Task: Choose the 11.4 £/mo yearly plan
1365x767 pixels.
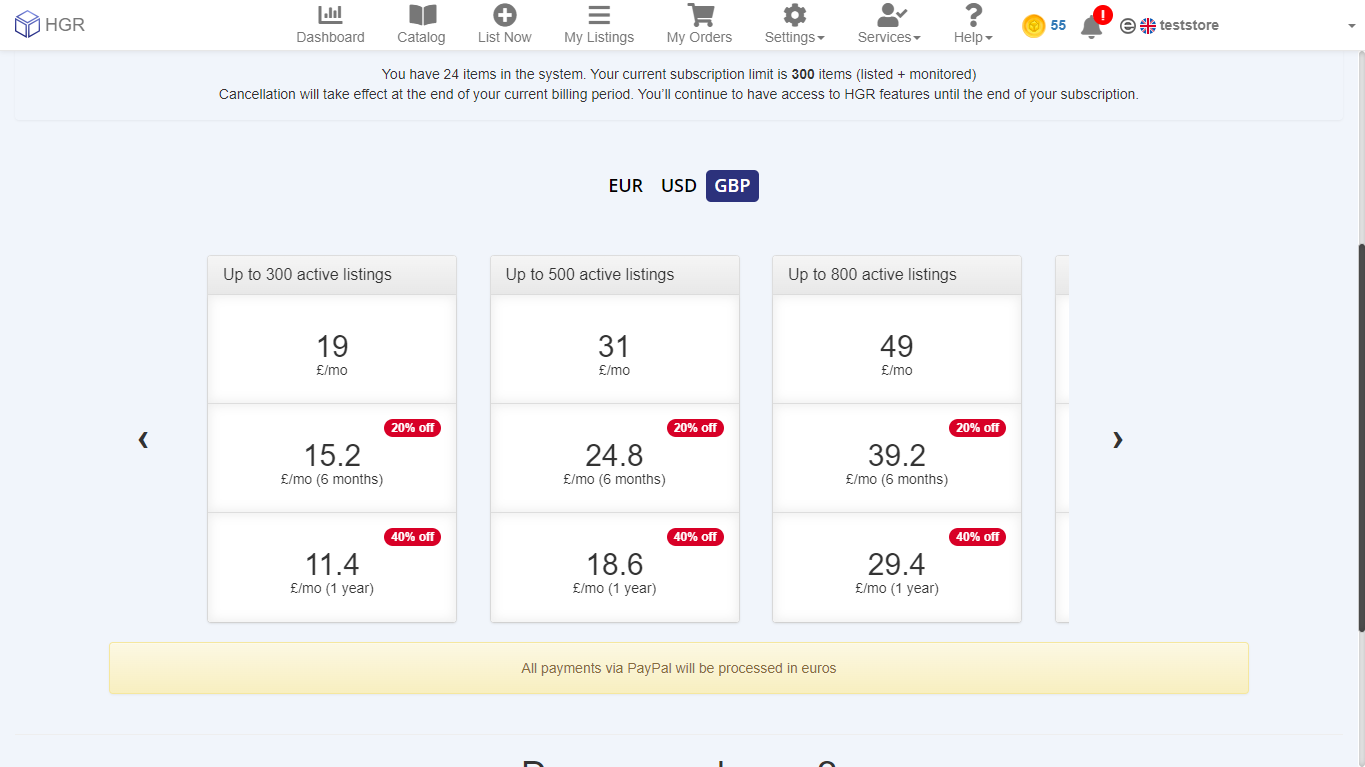Action: click(x=332, y=567)
